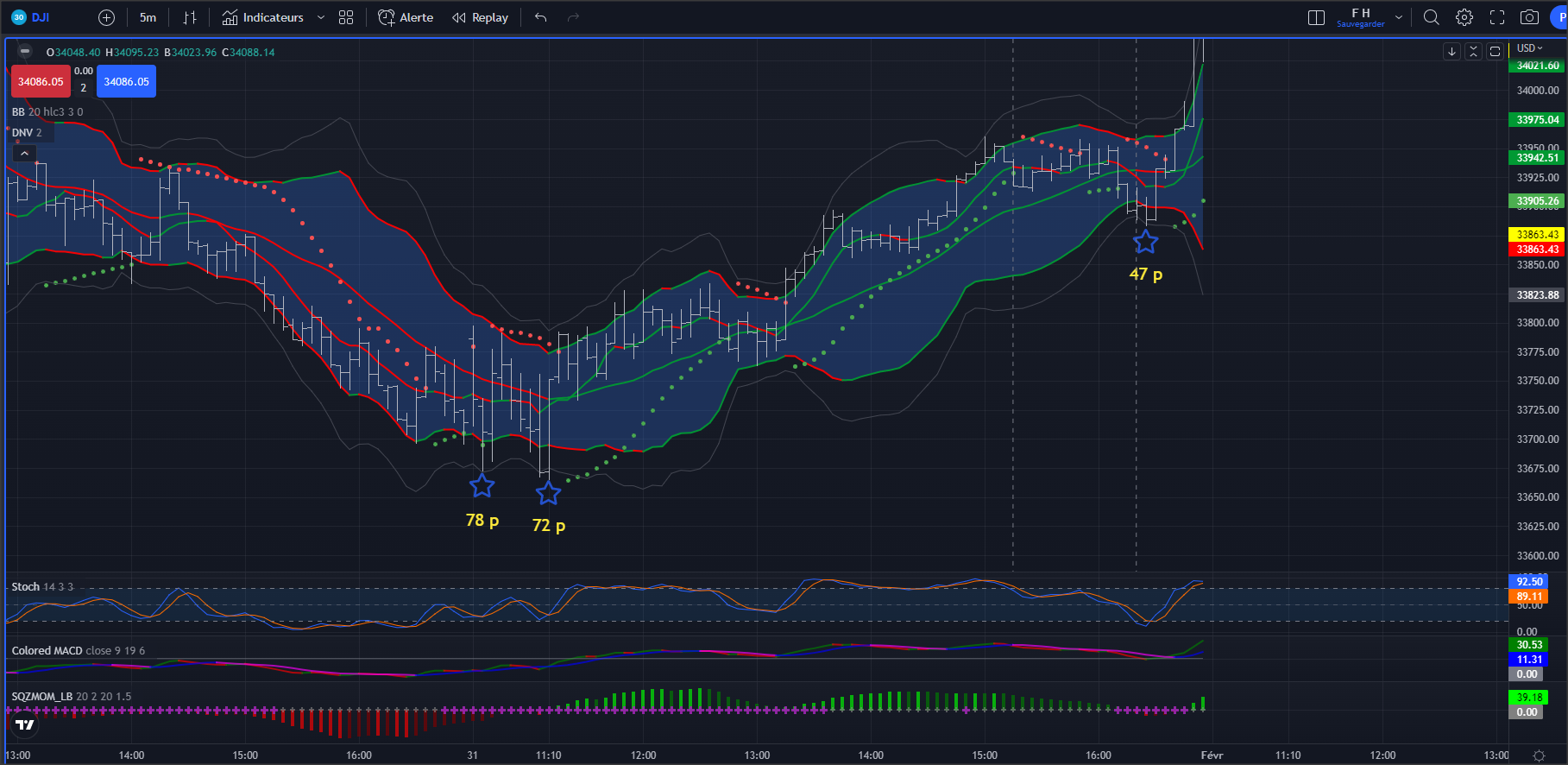
Task: Open the indicator templates grid icon
Action: click(346, 17)
